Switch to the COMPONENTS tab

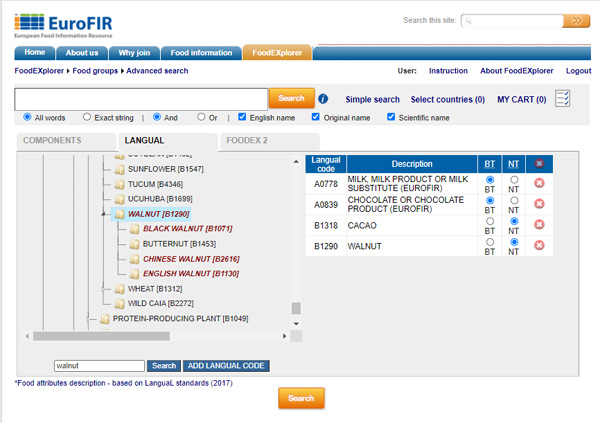pyautogui.click(x=66, y=140)
